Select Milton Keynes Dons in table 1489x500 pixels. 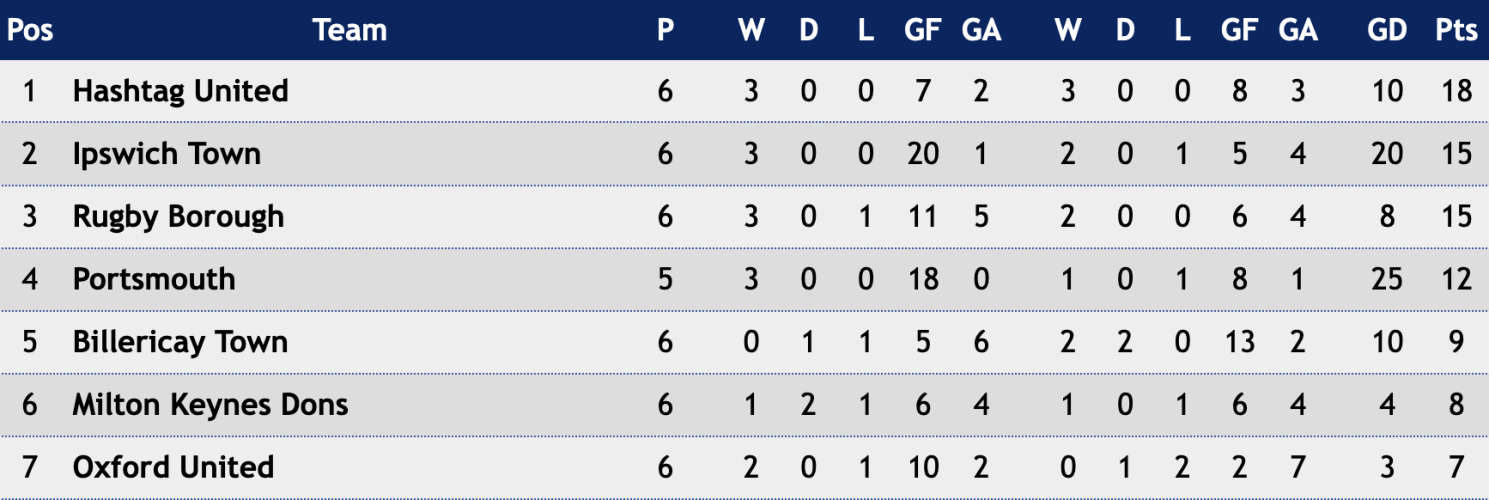pyautogui.click(x=210, y=405)
